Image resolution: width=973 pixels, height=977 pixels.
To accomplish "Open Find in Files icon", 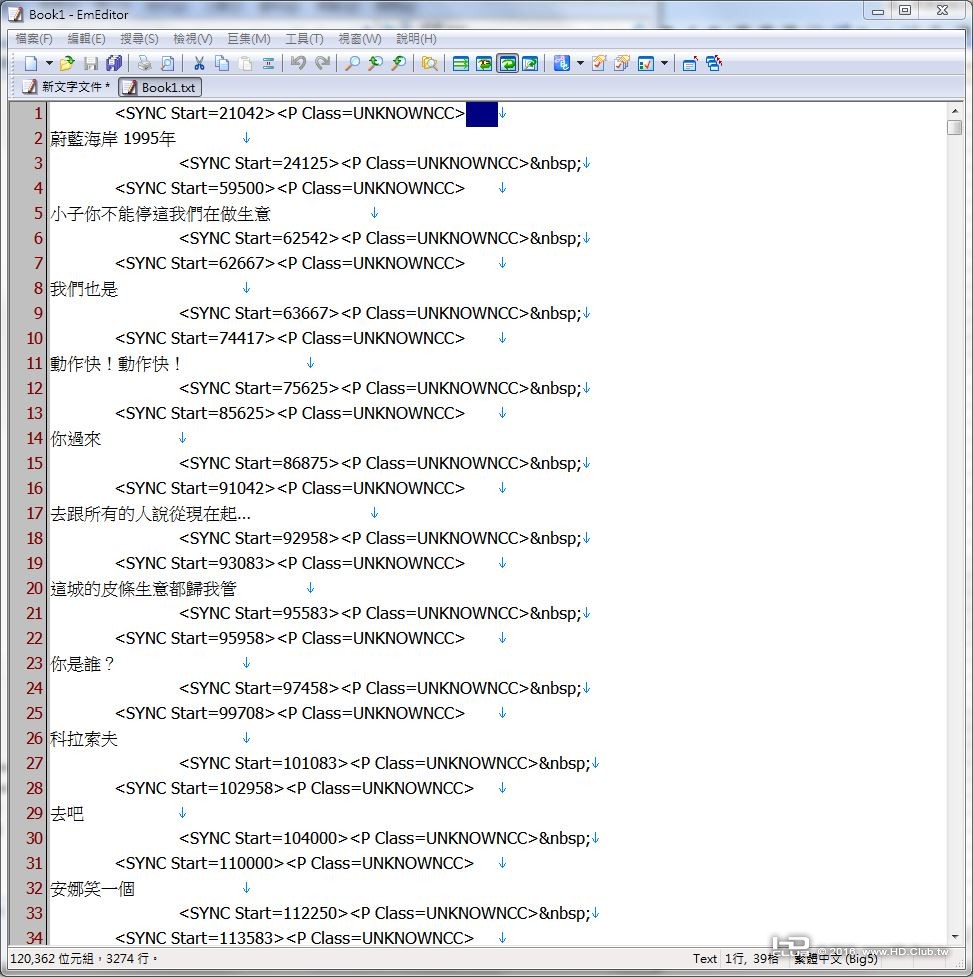I will [x=430, y=63].
